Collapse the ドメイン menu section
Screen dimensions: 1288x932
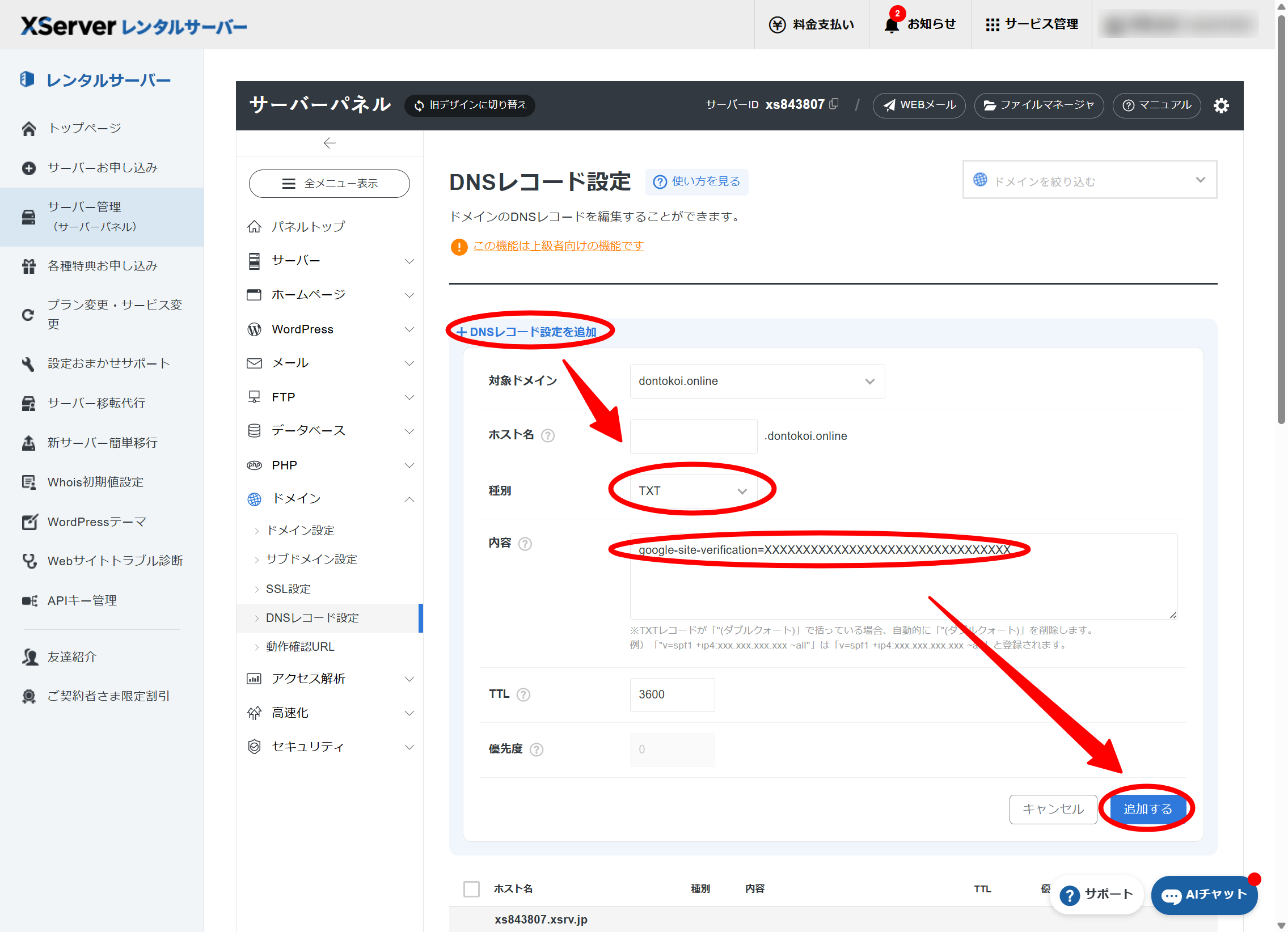point(330,499)
